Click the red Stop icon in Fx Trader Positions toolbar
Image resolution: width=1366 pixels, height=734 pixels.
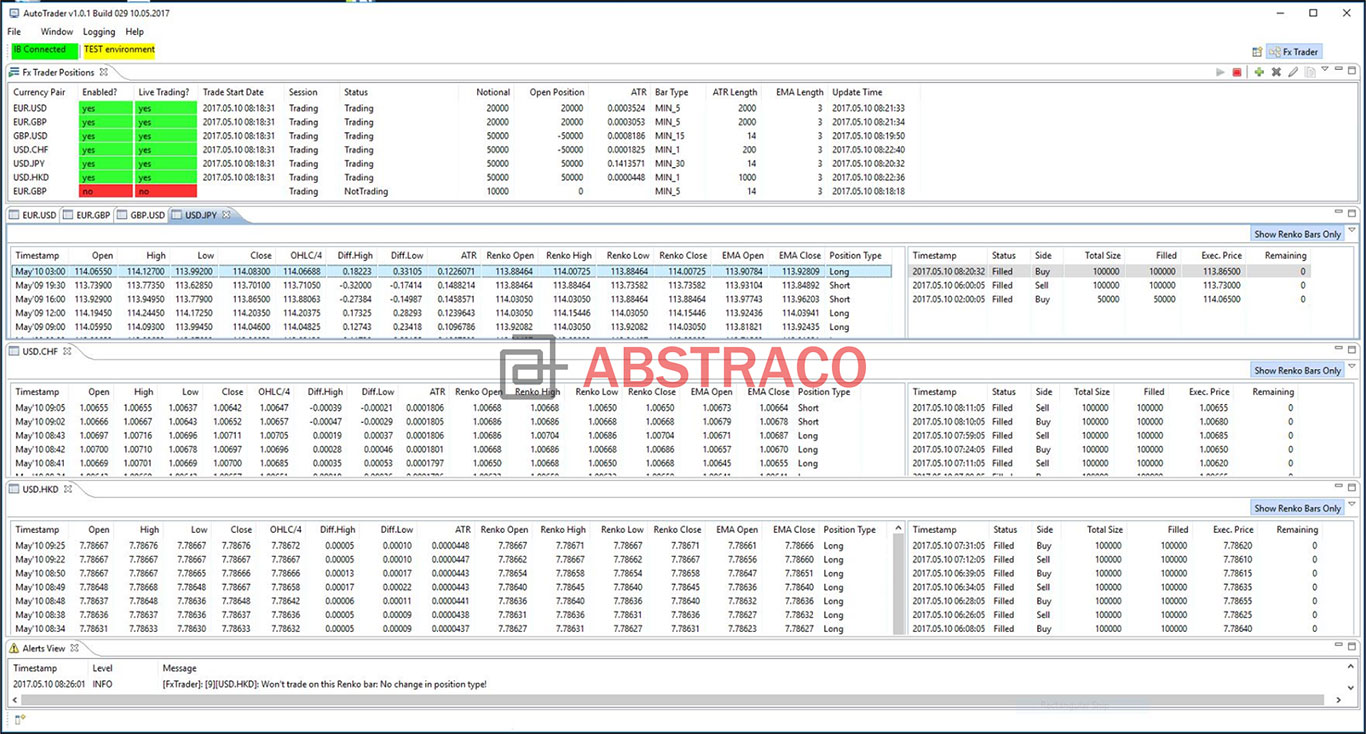pyautogui.click(x=1237, y=71)
